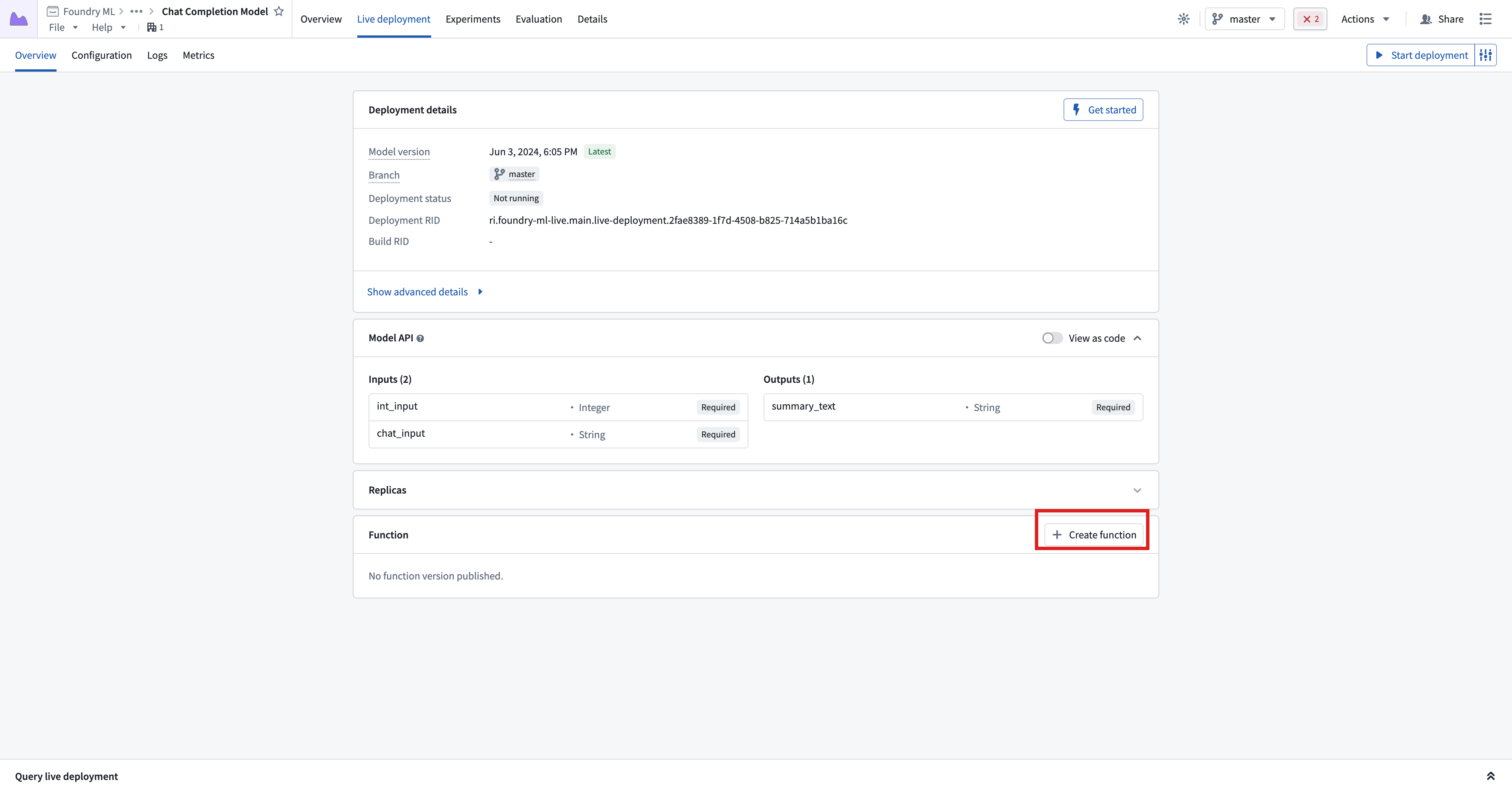
Task: Switch to the Experiments tab
Action: 473,19
